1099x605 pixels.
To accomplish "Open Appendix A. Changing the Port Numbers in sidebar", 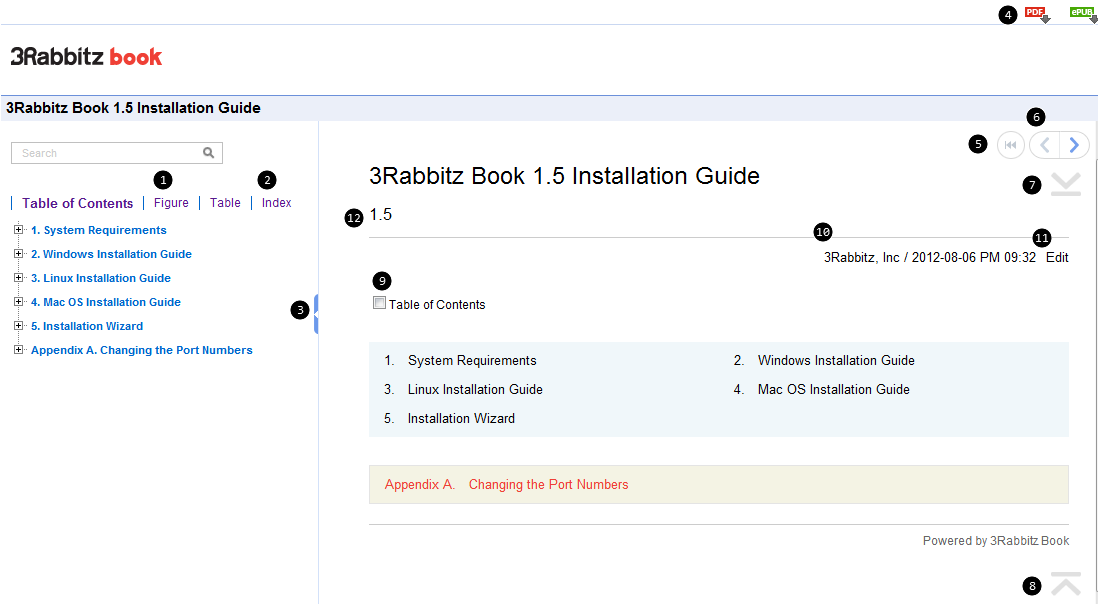I will tap(142, 350).
